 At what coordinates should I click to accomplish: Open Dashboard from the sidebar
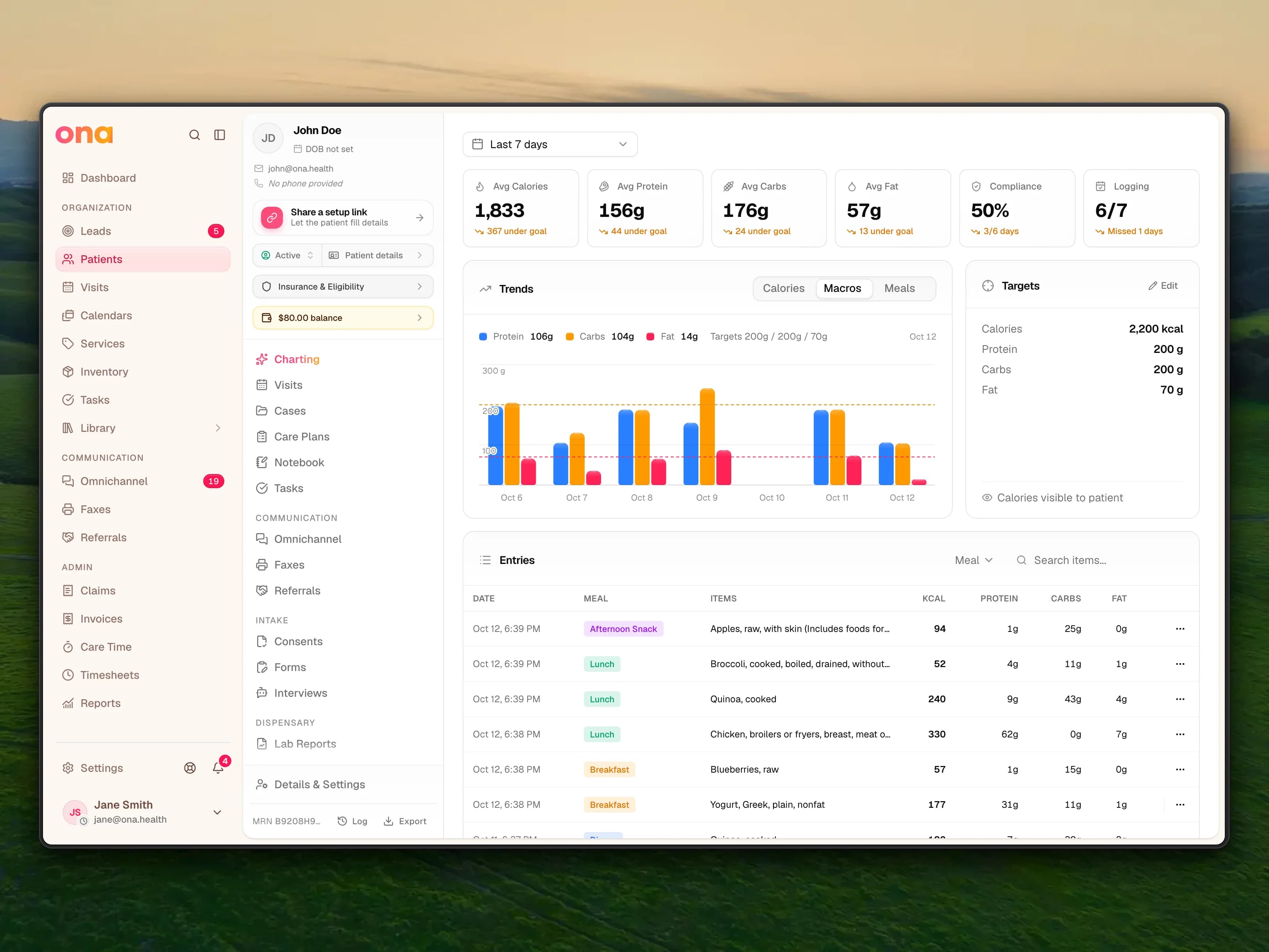(143, 178)
